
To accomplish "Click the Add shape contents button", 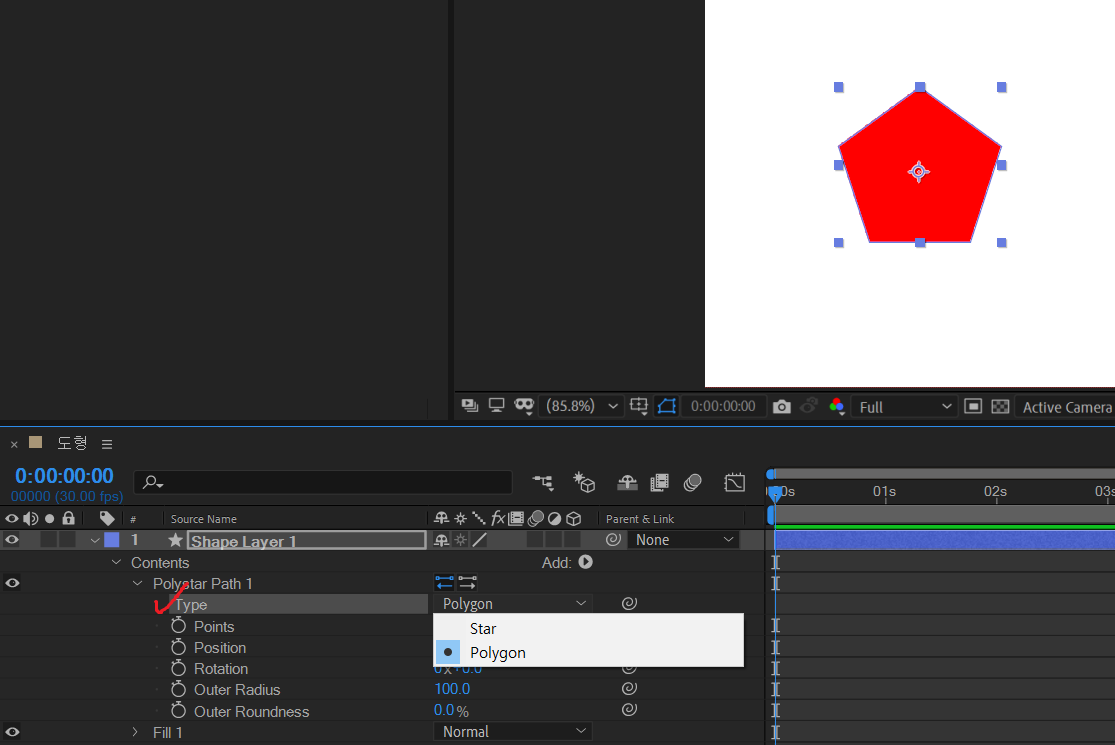I will coord(585,562).
